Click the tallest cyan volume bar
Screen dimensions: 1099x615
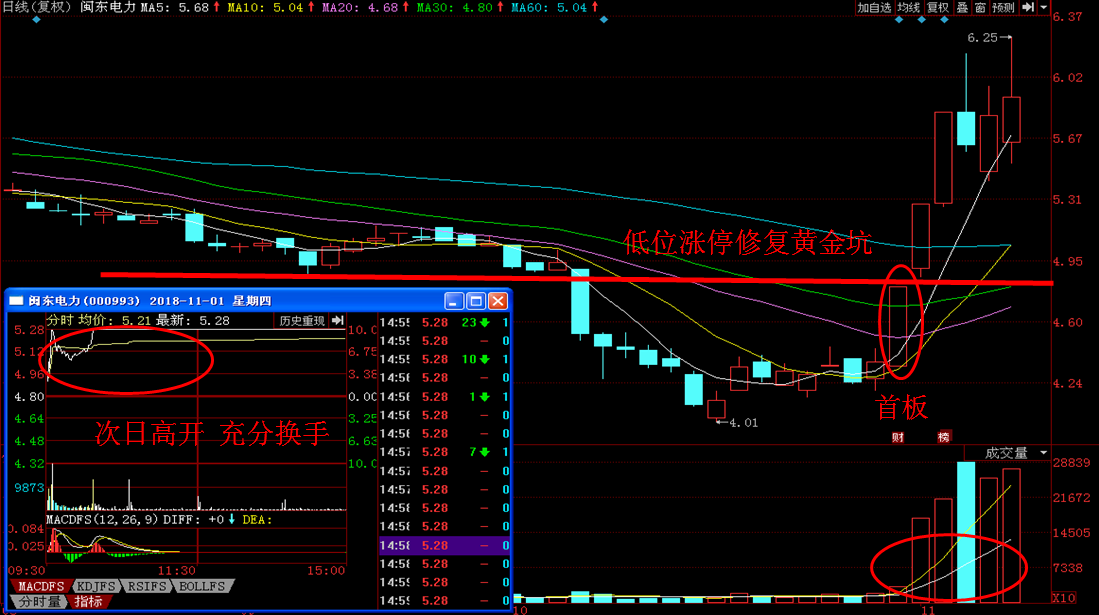pos(966,532)
